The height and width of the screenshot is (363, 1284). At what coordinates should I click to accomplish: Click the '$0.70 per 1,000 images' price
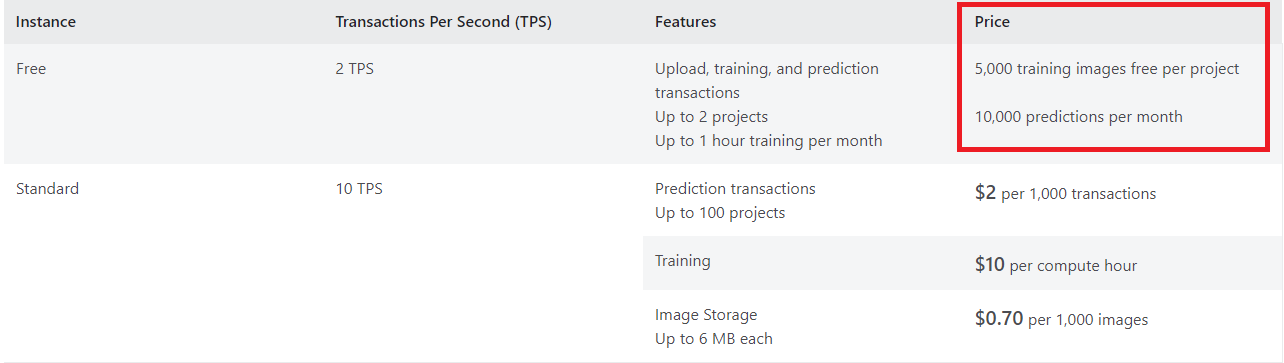pos(1061,319)
